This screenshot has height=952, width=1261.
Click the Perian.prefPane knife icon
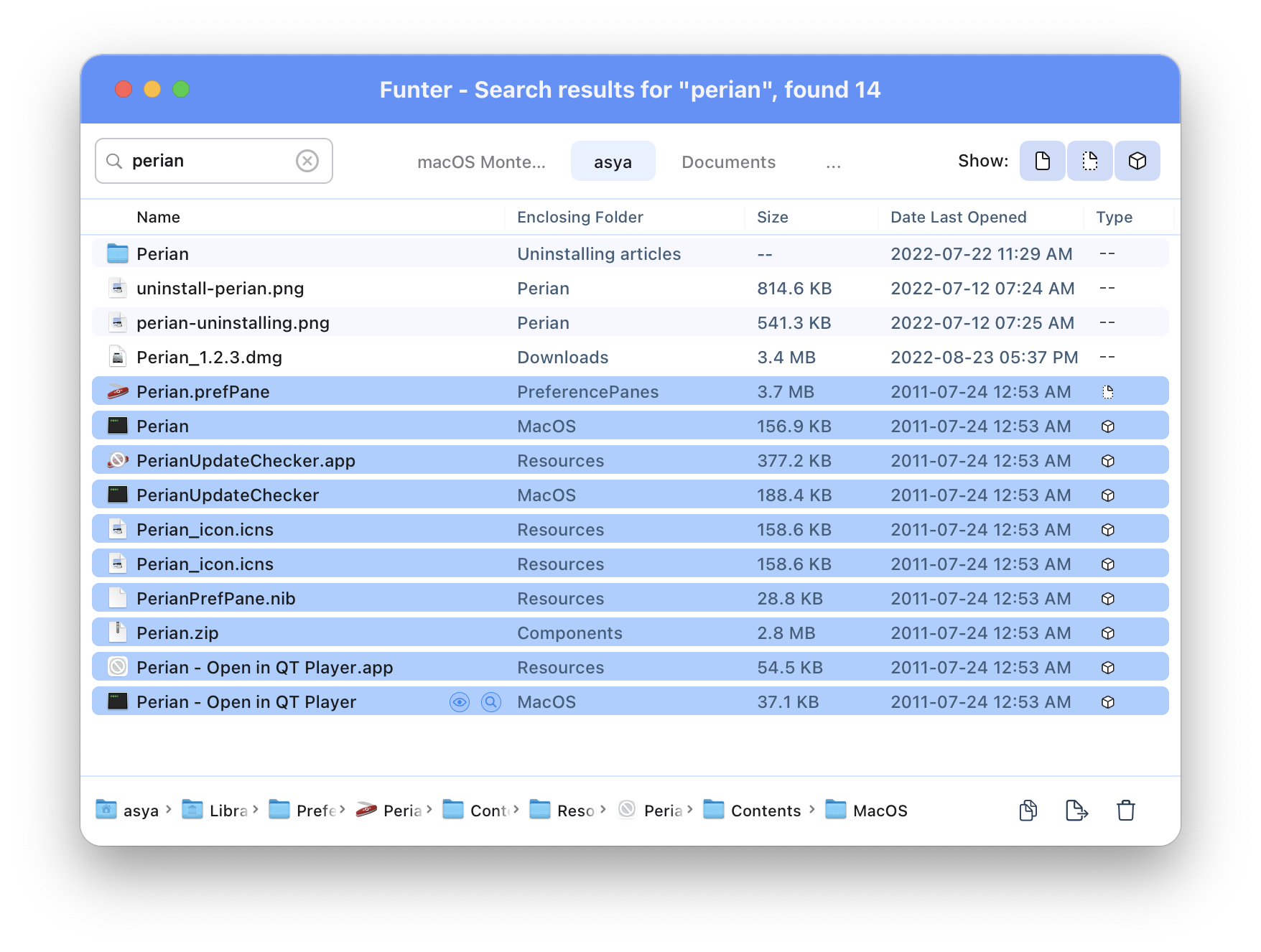(x=118, y=391)
